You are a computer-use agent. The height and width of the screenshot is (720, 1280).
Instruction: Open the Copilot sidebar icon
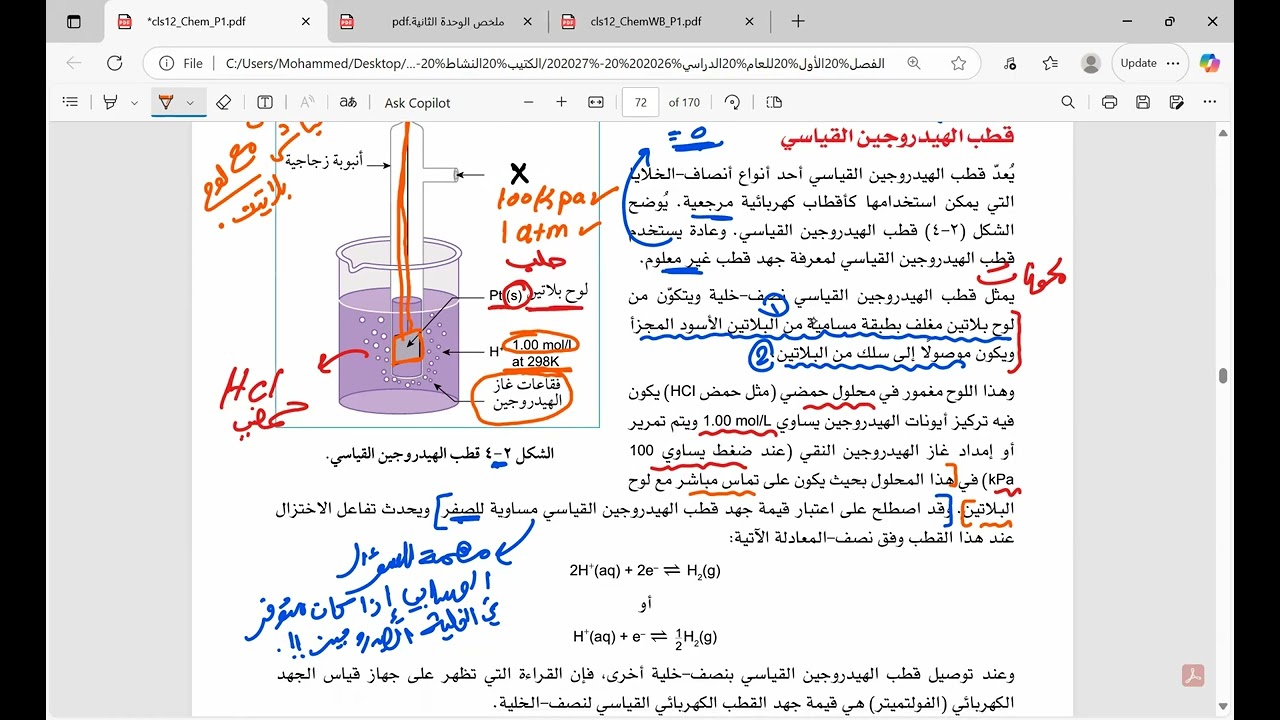[x=1208, y=63]
